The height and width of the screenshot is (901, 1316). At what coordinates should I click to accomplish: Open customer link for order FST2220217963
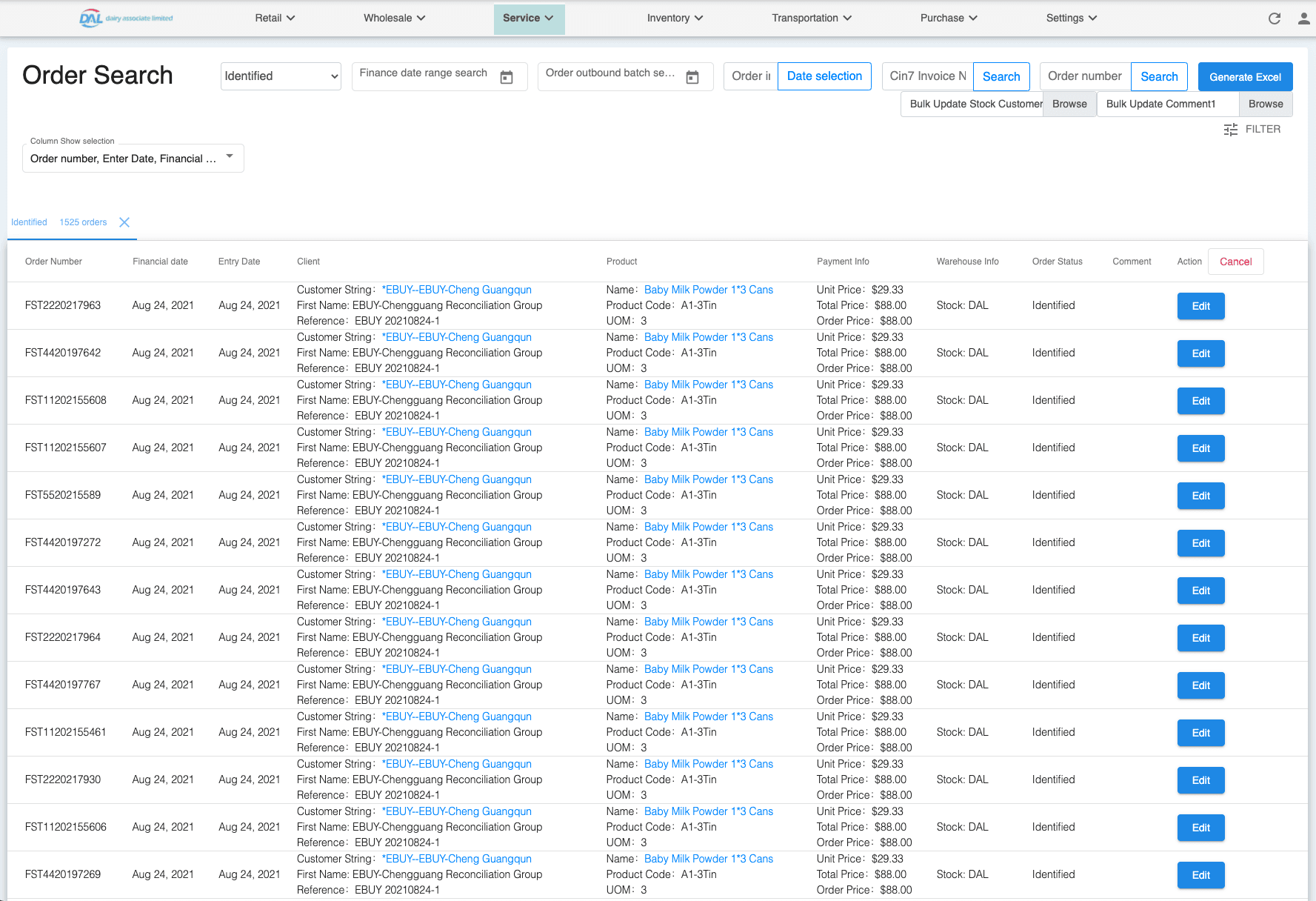click(457, 290)
